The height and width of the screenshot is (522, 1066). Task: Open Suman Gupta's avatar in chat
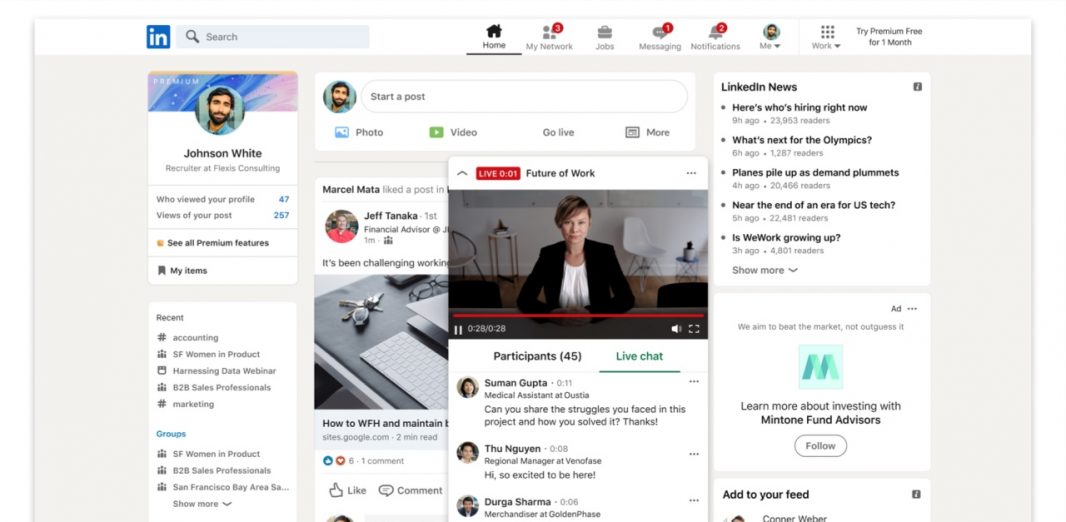[468, 387]
